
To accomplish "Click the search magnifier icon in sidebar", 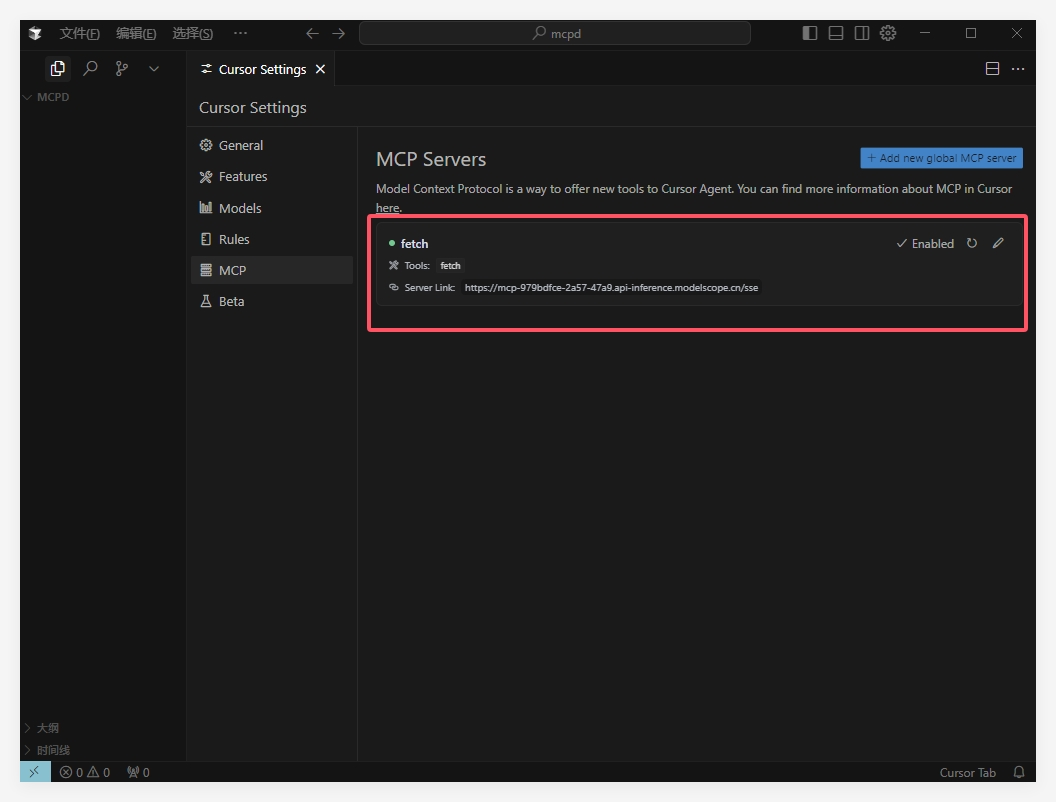I will click(90, 69).
